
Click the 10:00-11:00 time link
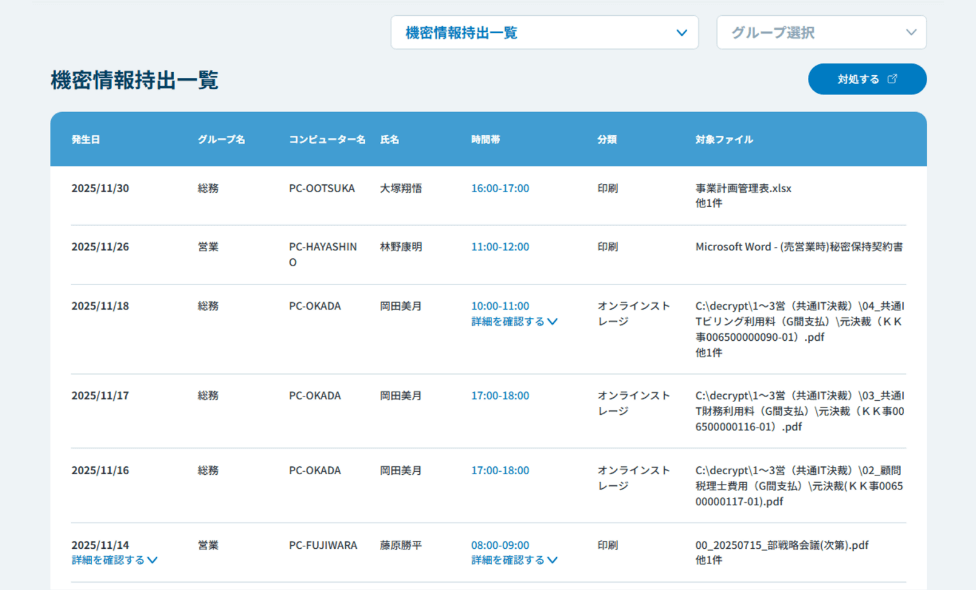coord(500,305)
